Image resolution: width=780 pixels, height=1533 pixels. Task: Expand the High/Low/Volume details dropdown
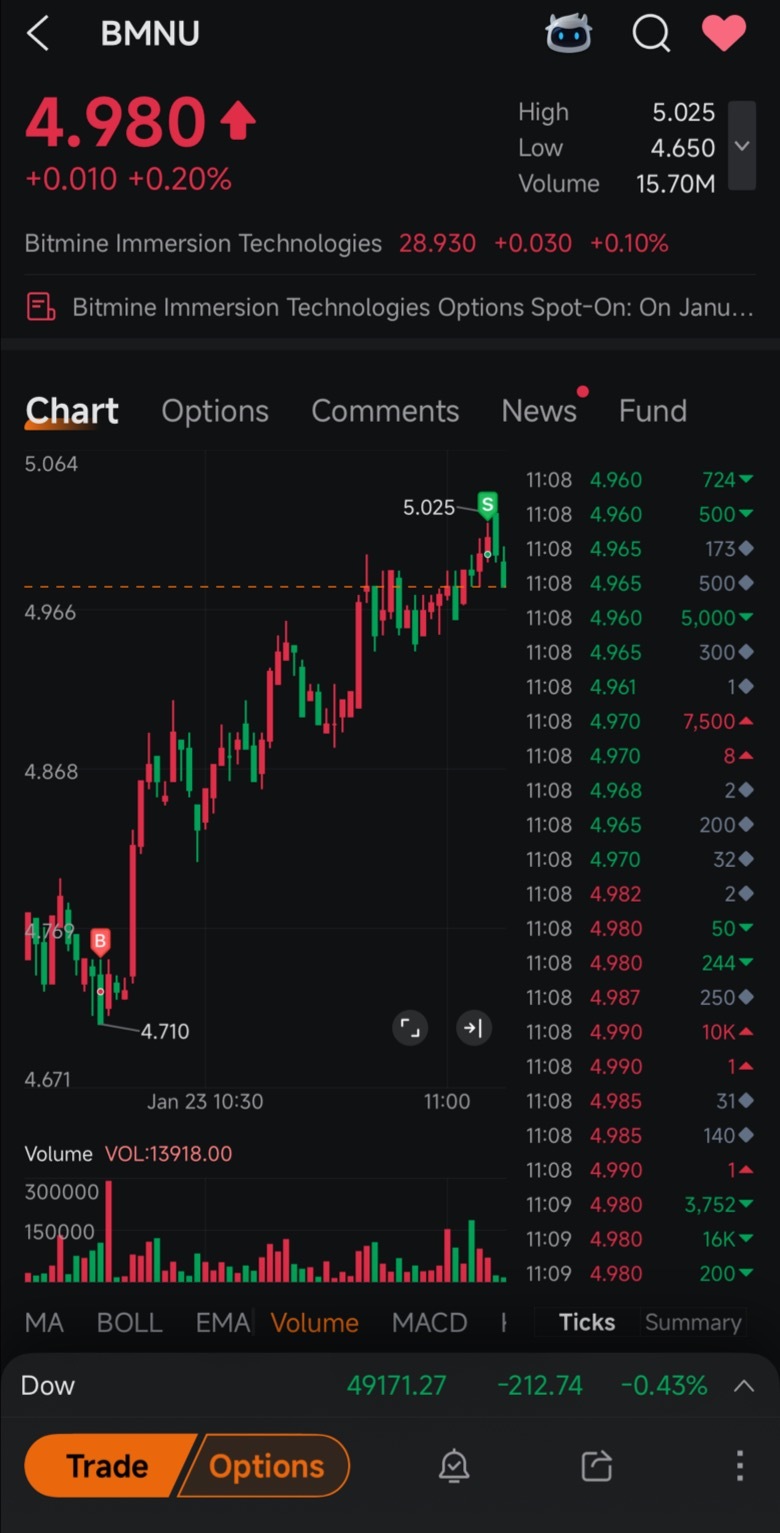(x=741, y=146)
